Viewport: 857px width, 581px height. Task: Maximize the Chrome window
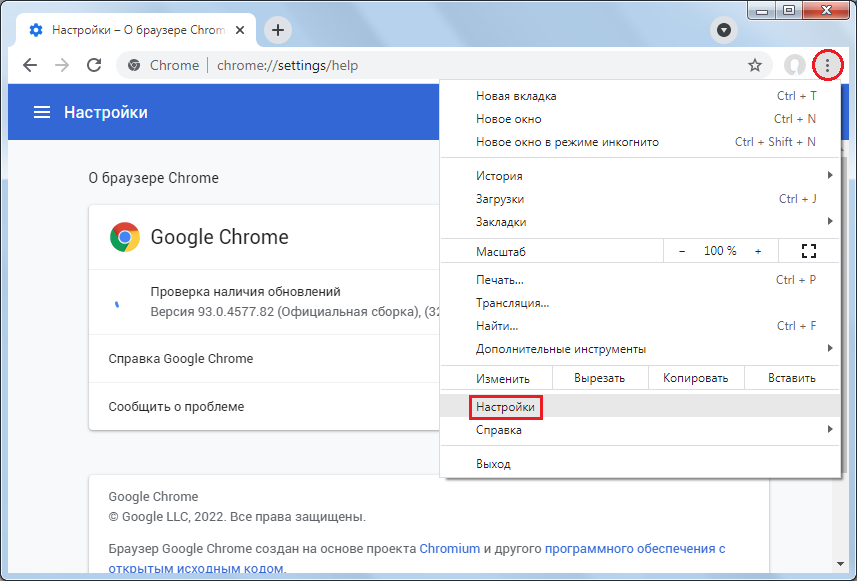(x=789, y=10)
